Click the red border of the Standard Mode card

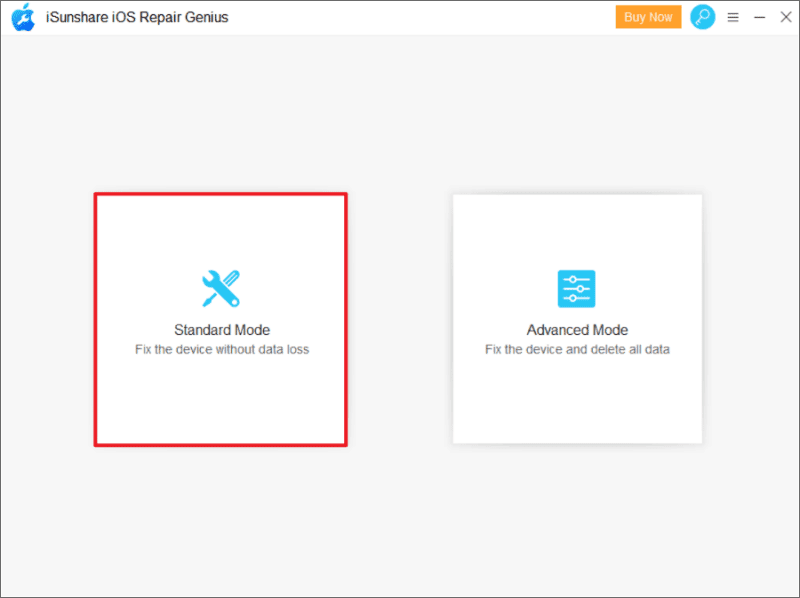point(95,320)
